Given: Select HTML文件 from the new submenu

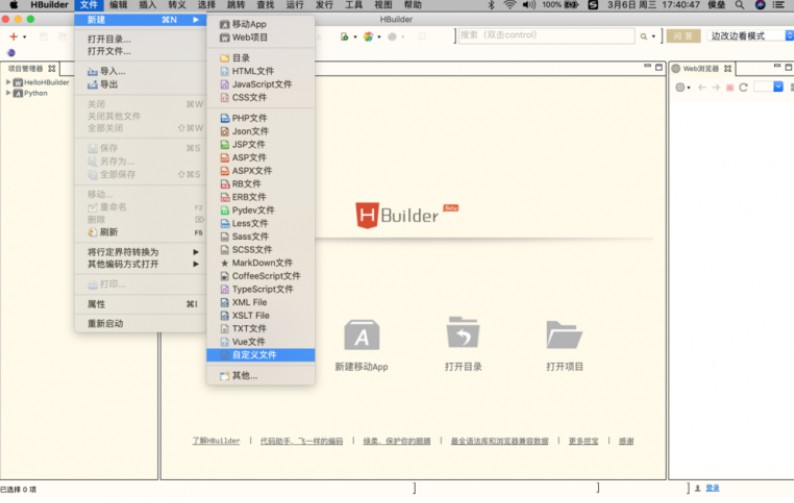Looking at the screenshot, I should pyautogui.click(x=252, y=71).
